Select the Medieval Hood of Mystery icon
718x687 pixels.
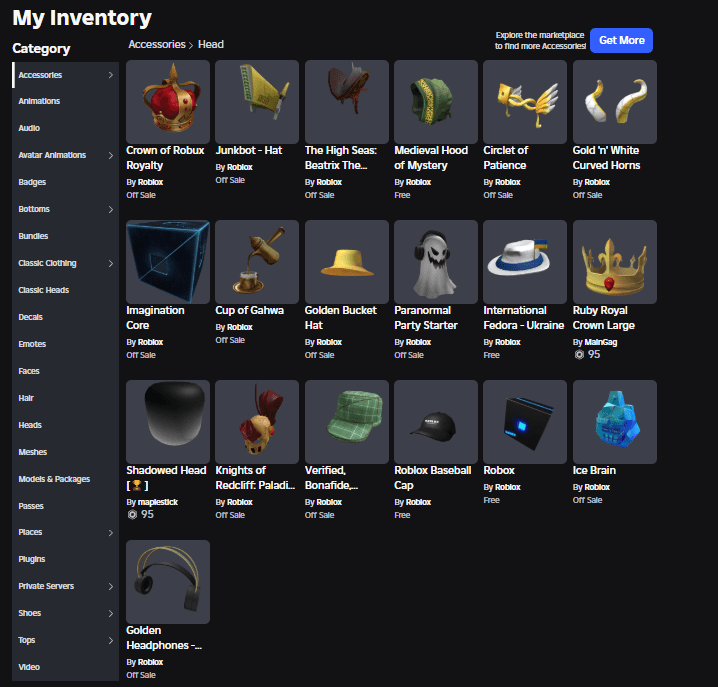(436, 101)
